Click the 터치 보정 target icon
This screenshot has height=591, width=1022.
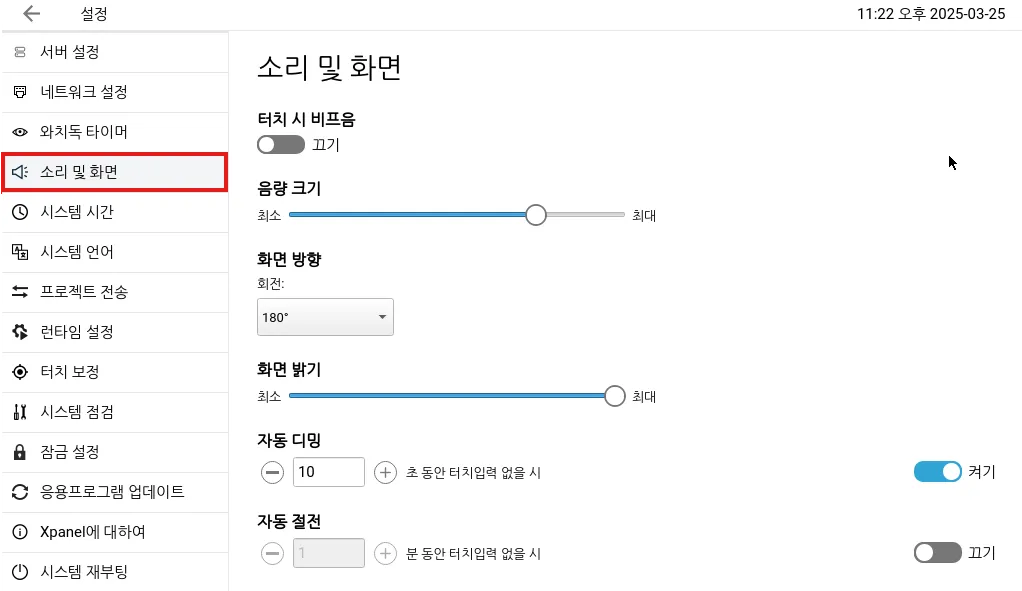(20, 372)
